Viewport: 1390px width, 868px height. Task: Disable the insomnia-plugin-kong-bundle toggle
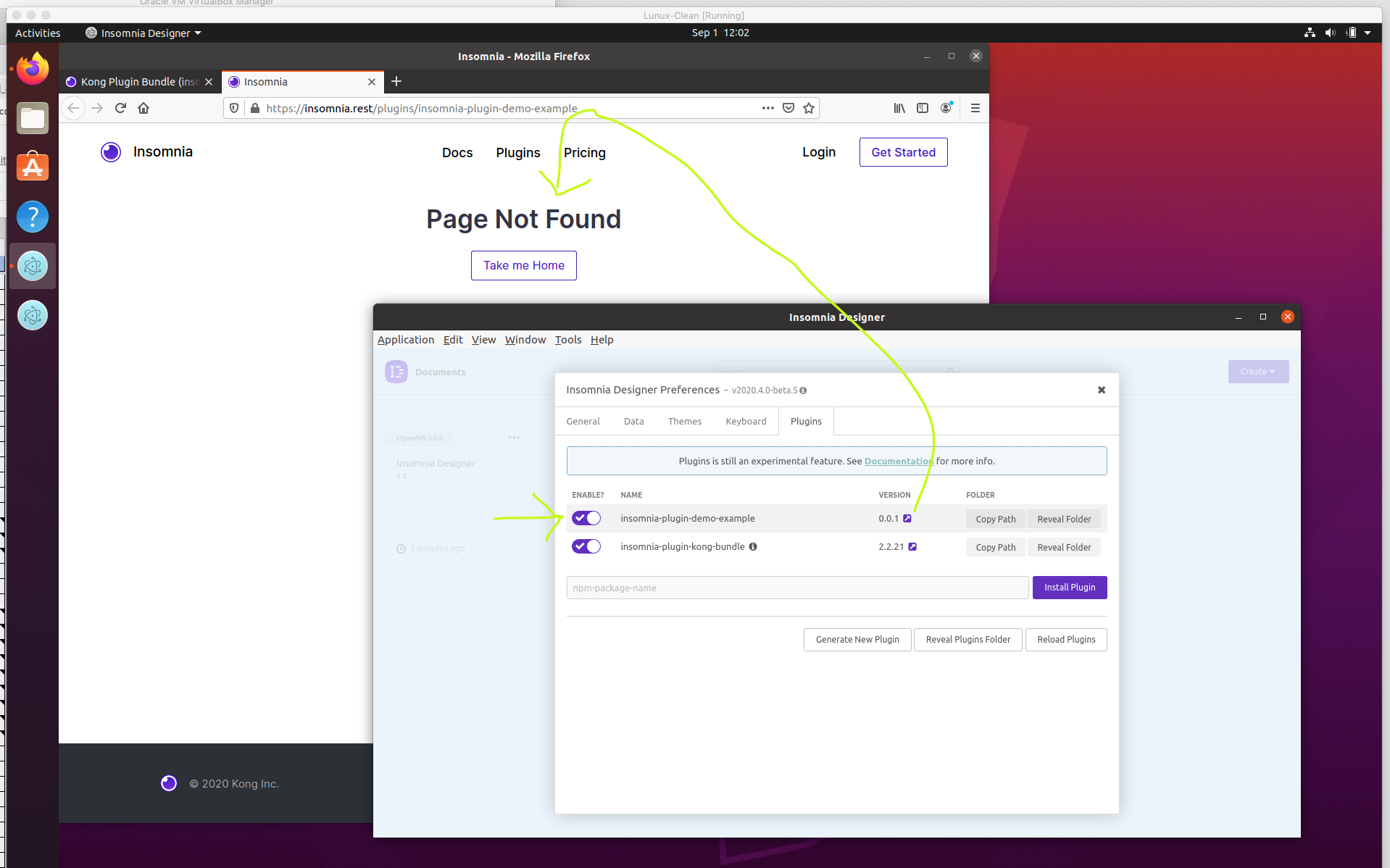pos(586,546)
